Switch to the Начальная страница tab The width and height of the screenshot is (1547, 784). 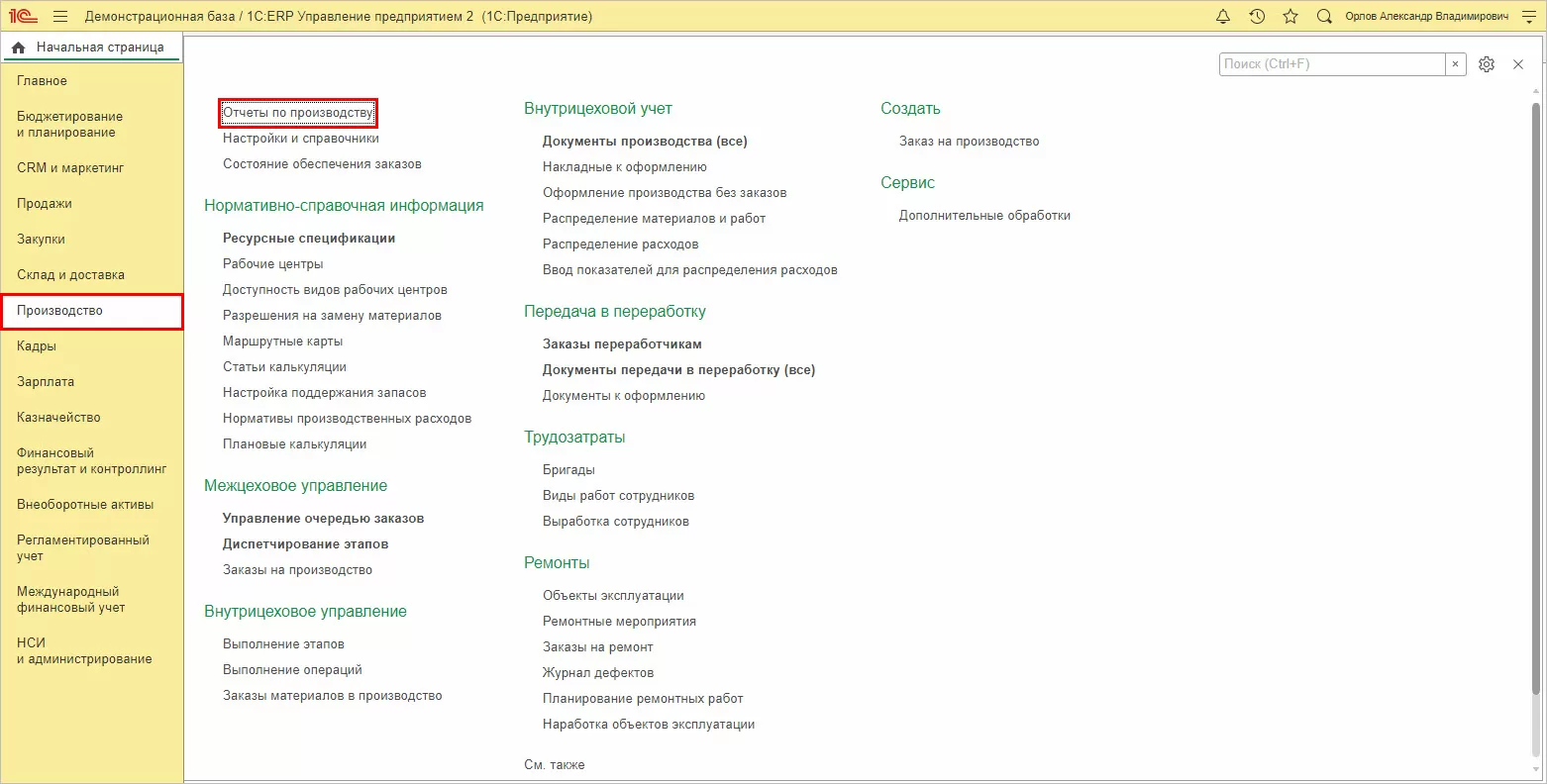click(x=91, y=48)
